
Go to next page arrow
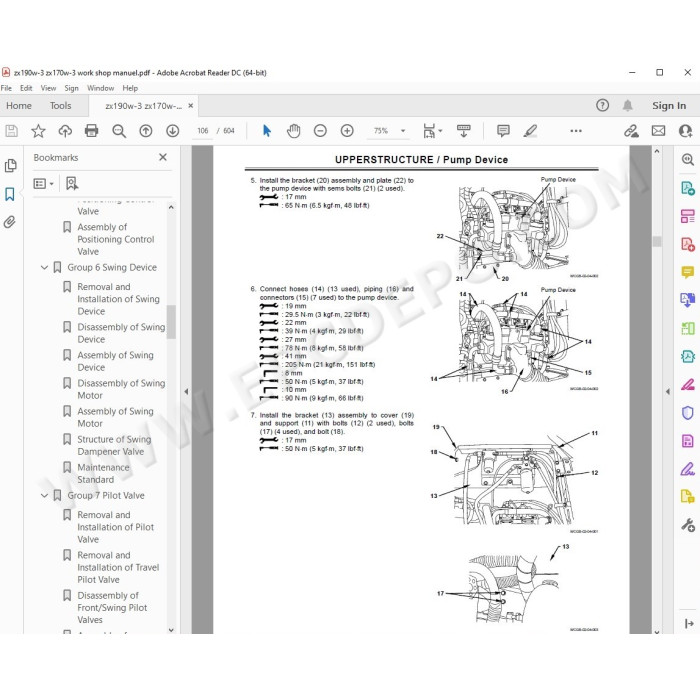click(x=173, y=131)
